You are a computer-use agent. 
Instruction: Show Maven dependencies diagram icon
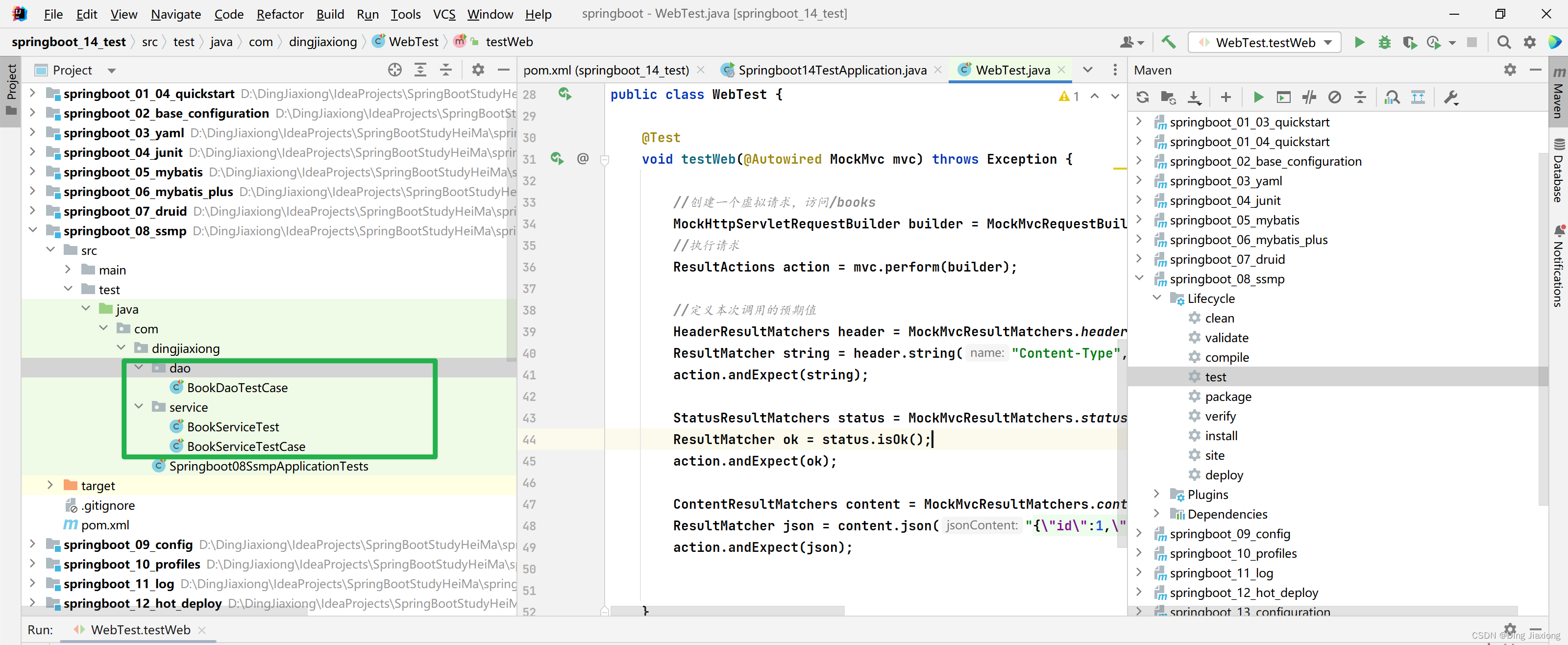1418,97
